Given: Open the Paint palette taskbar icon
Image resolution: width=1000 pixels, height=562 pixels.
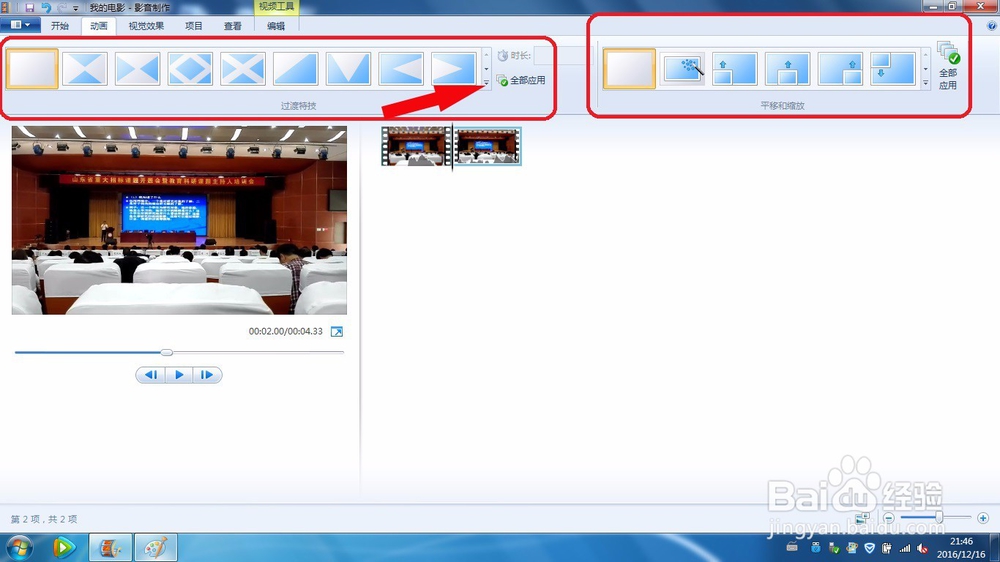Looking at the screenshot, I should click(x=156, y=547).
